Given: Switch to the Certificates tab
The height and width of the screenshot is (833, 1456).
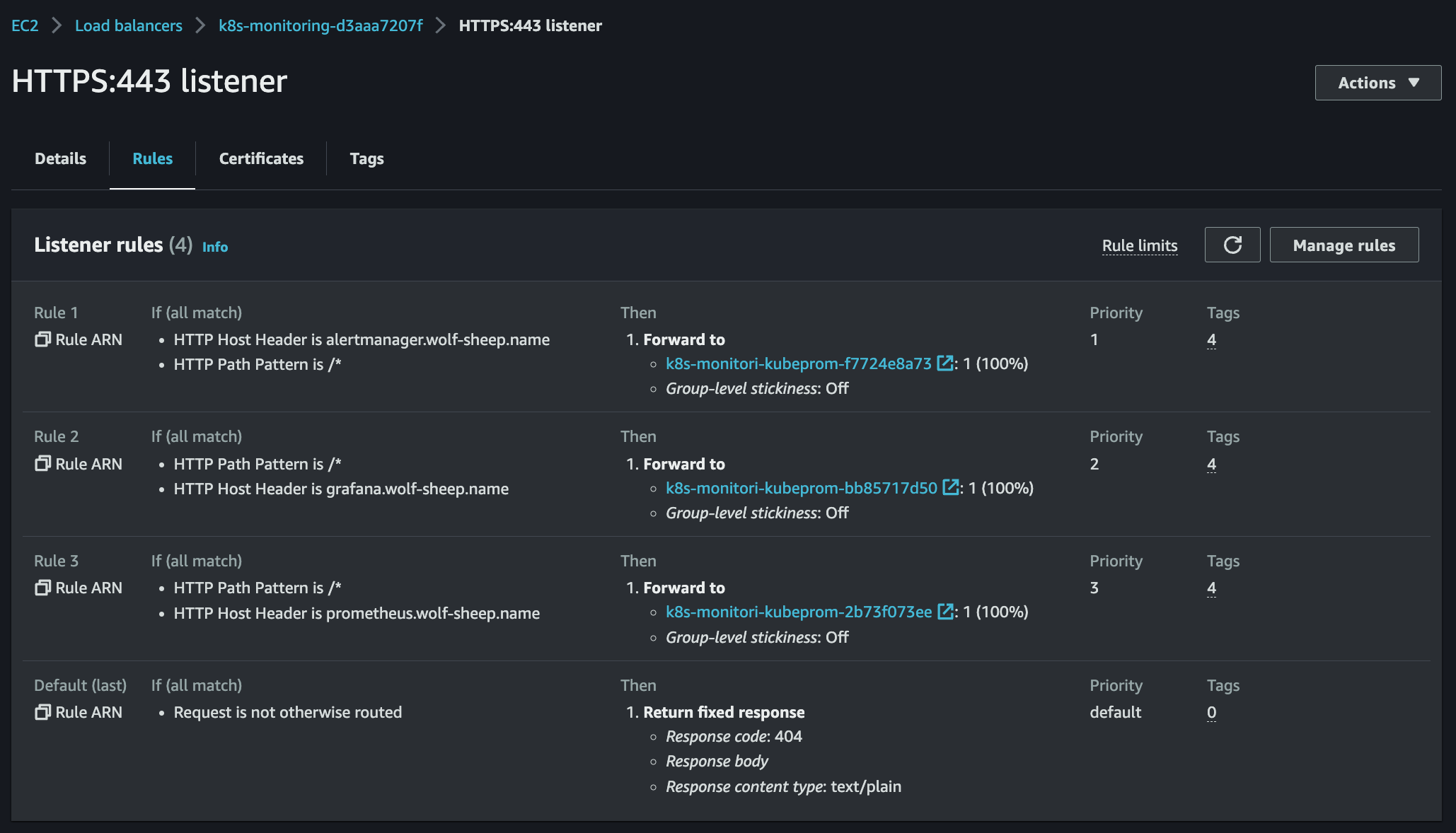Looking at the screenshot, I should (261, 158).
